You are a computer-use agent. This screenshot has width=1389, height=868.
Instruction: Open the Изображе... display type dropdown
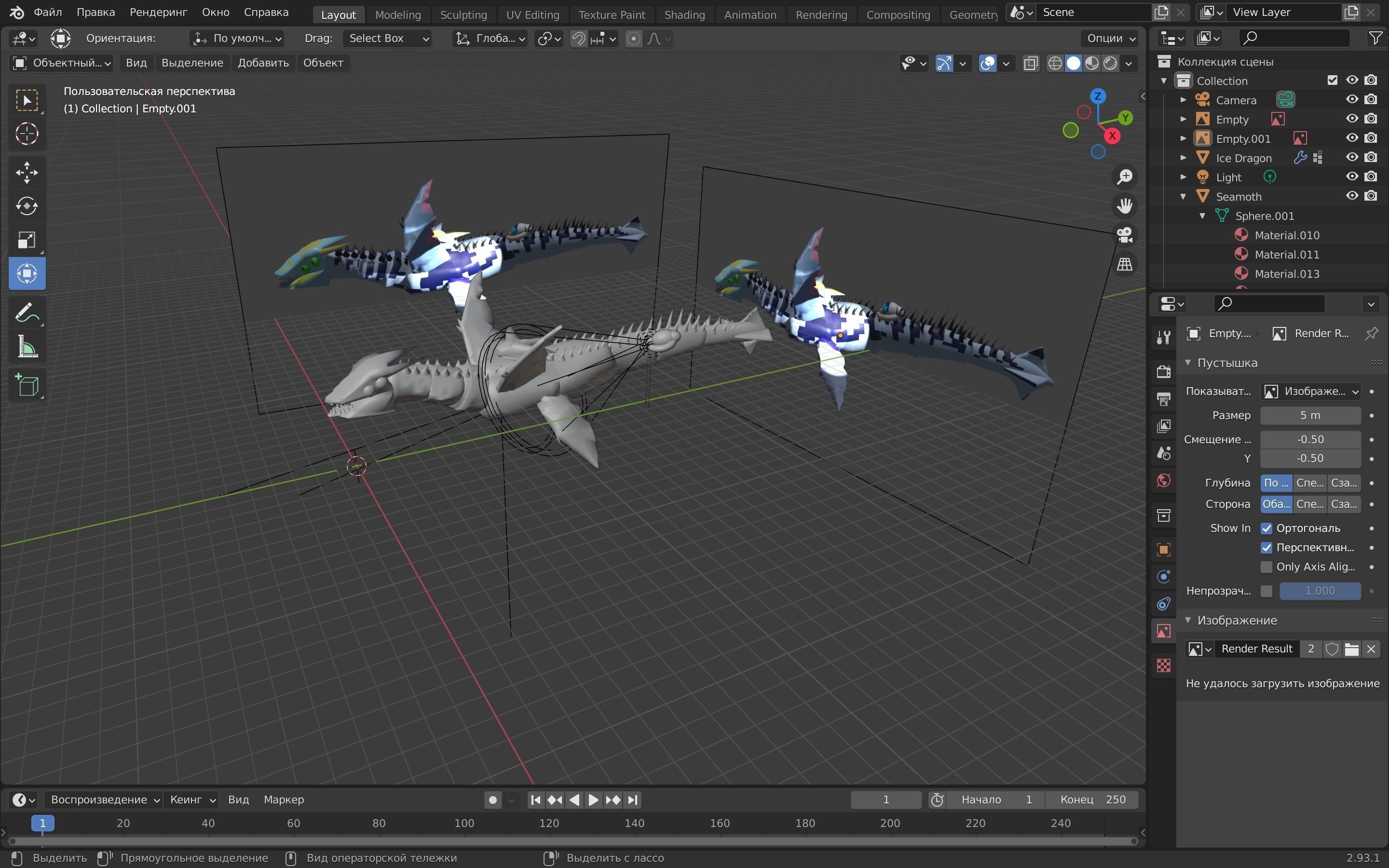tap(1310, 392)
